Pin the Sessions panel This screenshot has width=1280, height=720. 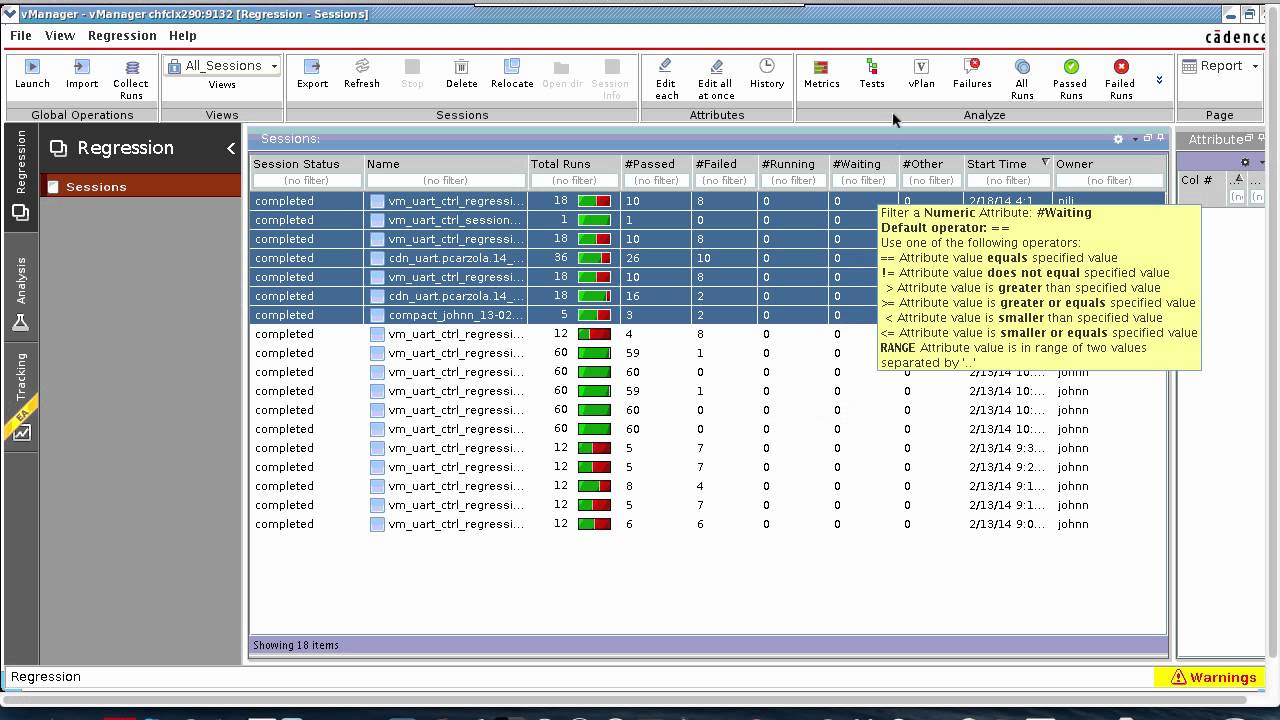[1160, 138]
